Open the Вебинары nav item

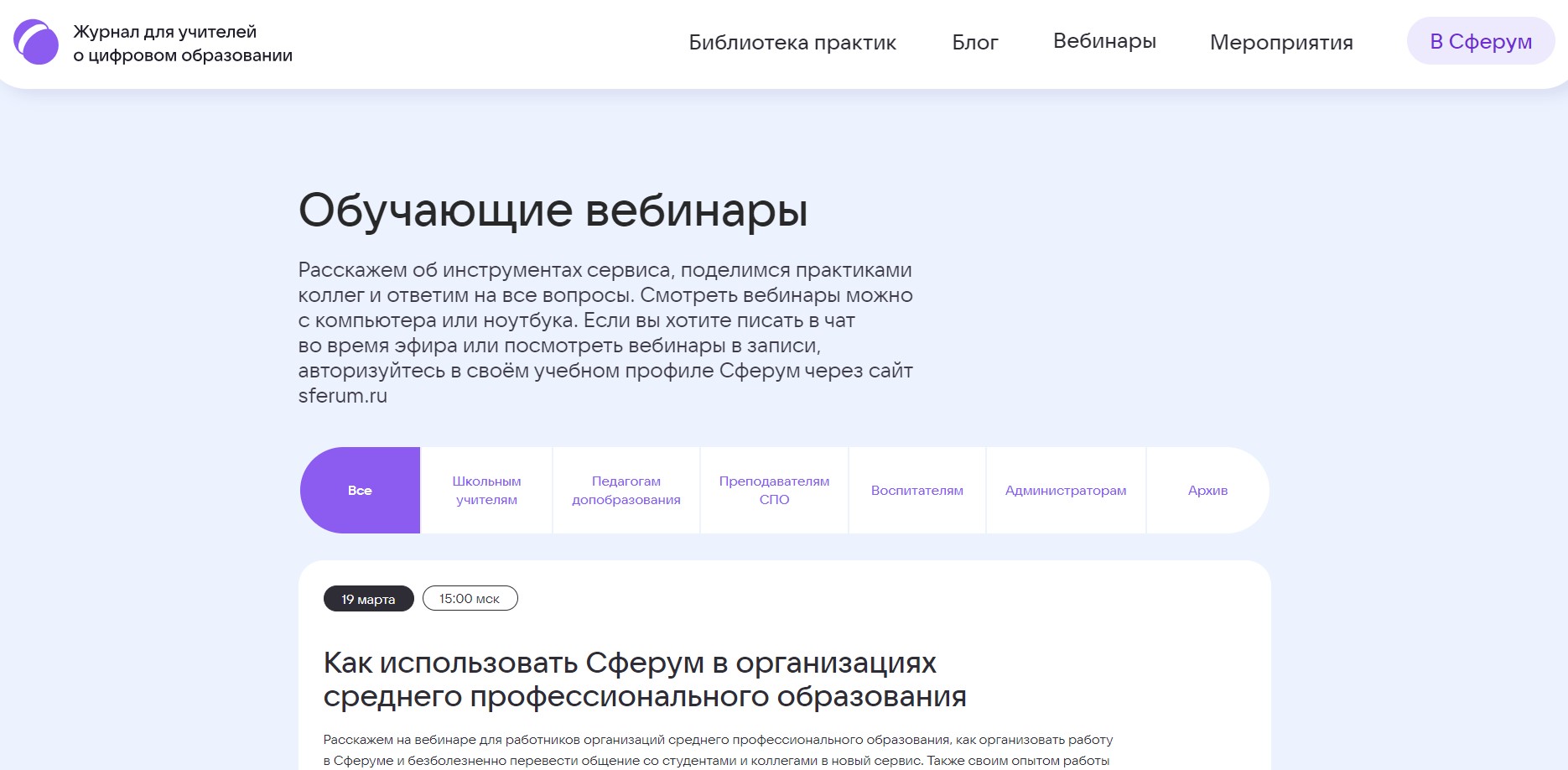tap(1104, 41)
